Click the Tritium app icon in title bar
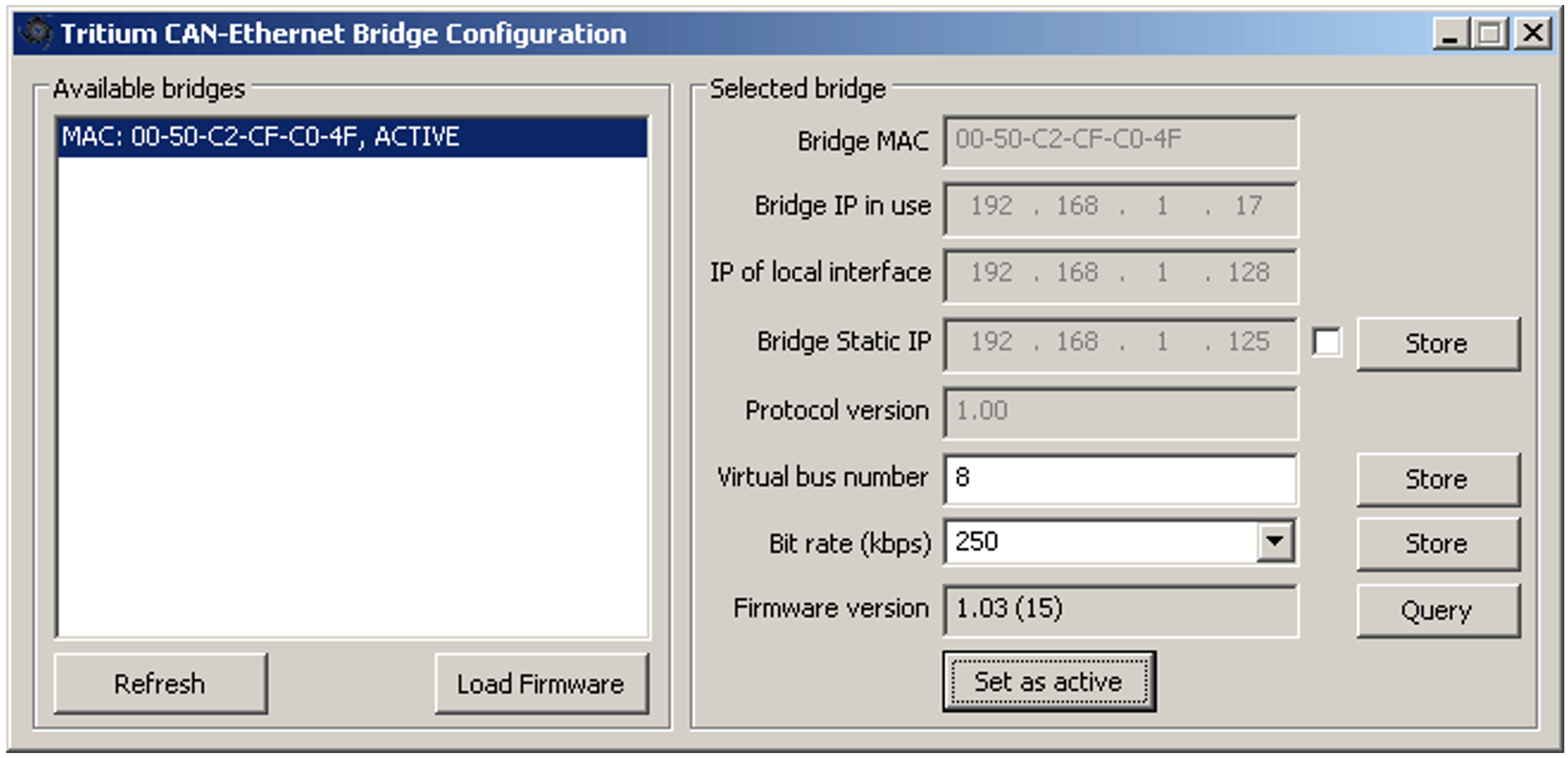The image size is (1568, 758). (36, 33)
